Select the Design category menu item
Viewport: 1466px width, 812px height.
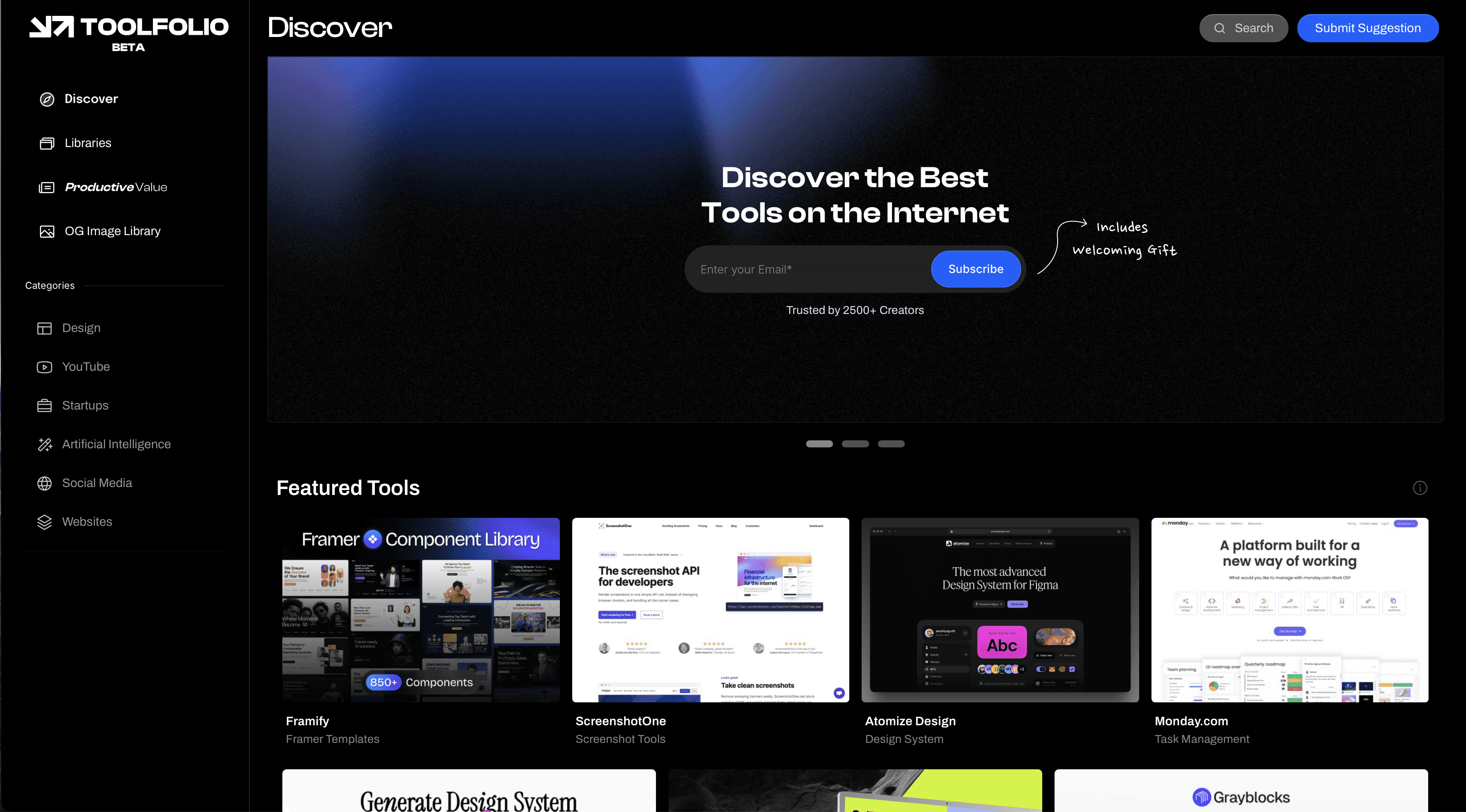(x=81, y=328)
